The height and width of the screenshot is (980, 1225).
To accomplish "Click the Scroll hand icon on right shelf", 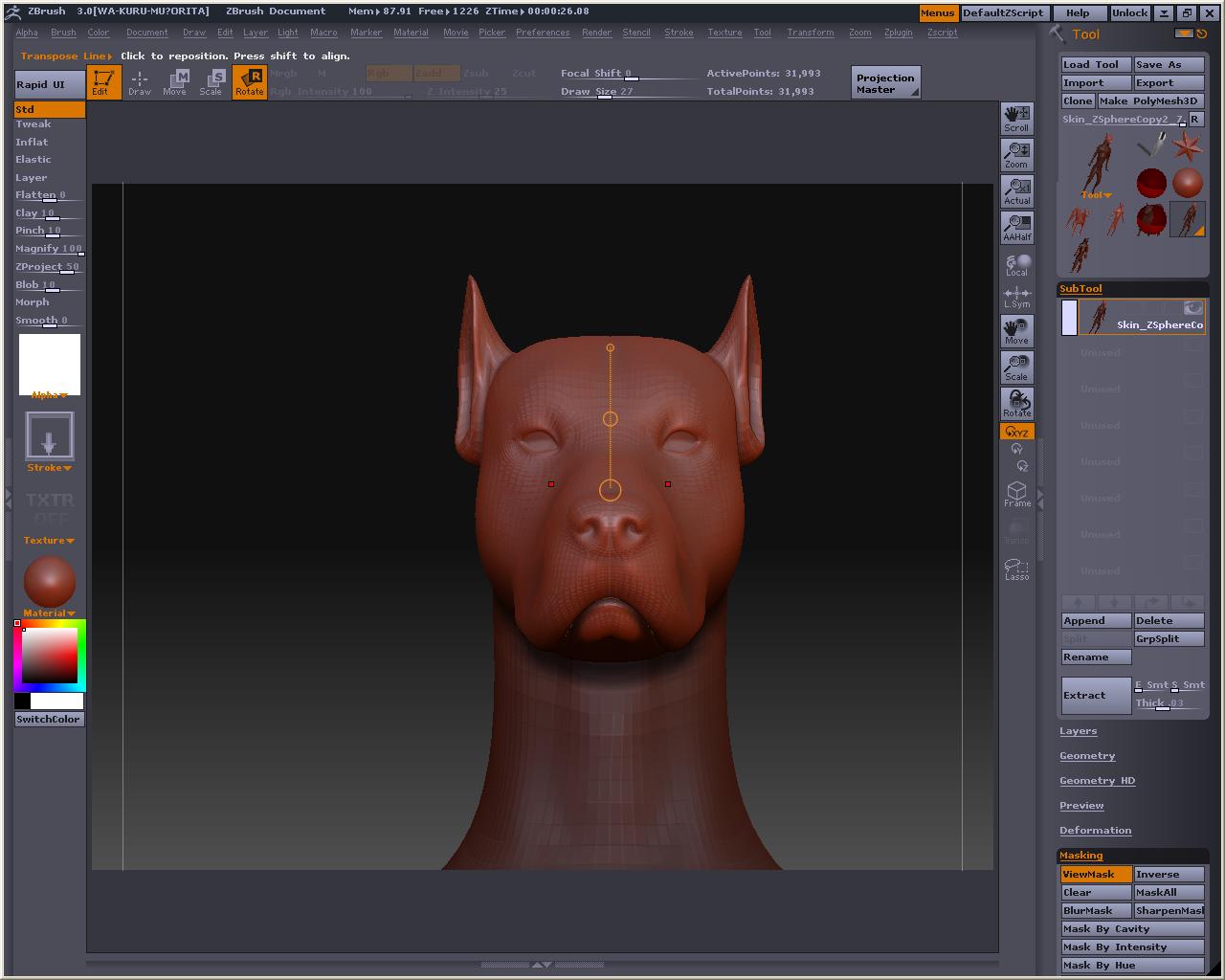I will point(1016,119).
